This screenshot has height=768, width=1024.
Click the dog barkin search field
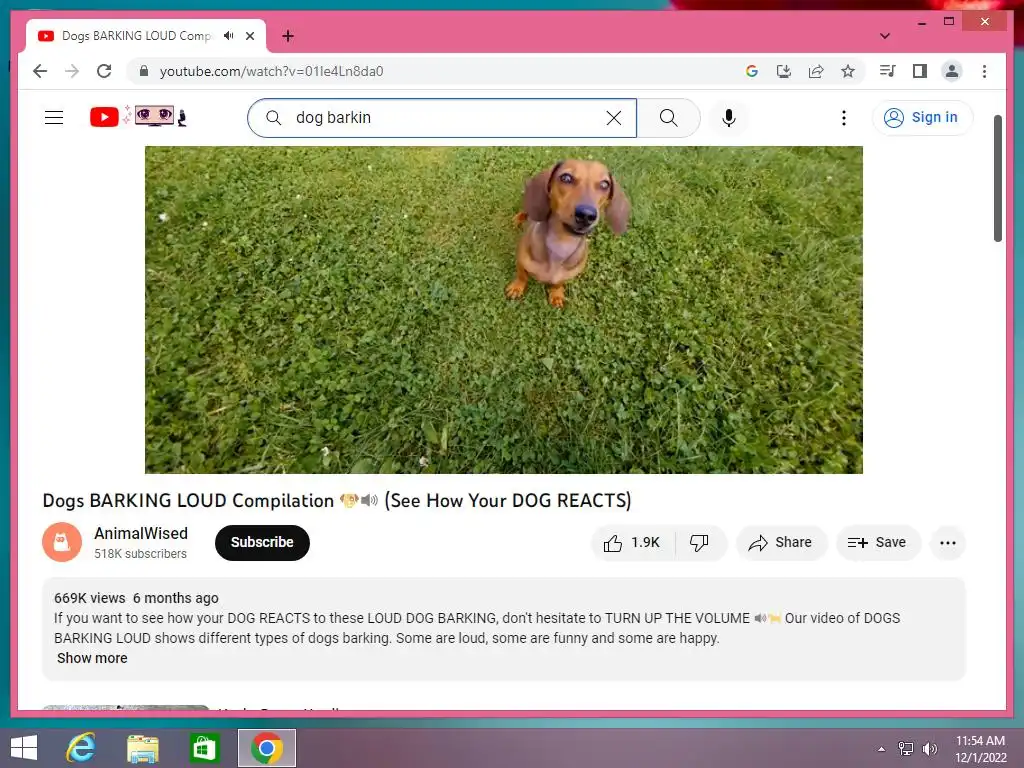coord(442,118)
